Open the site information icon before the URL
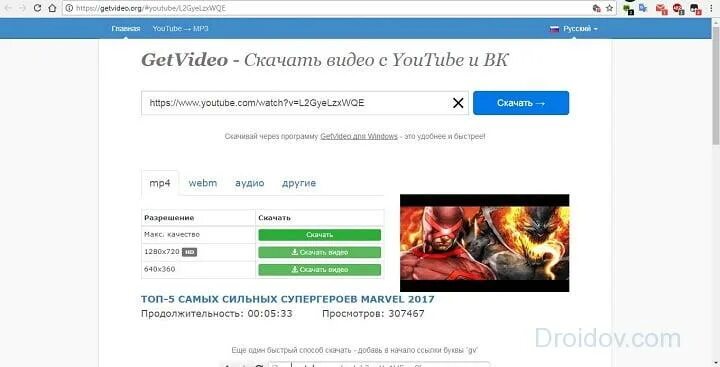 69,8
